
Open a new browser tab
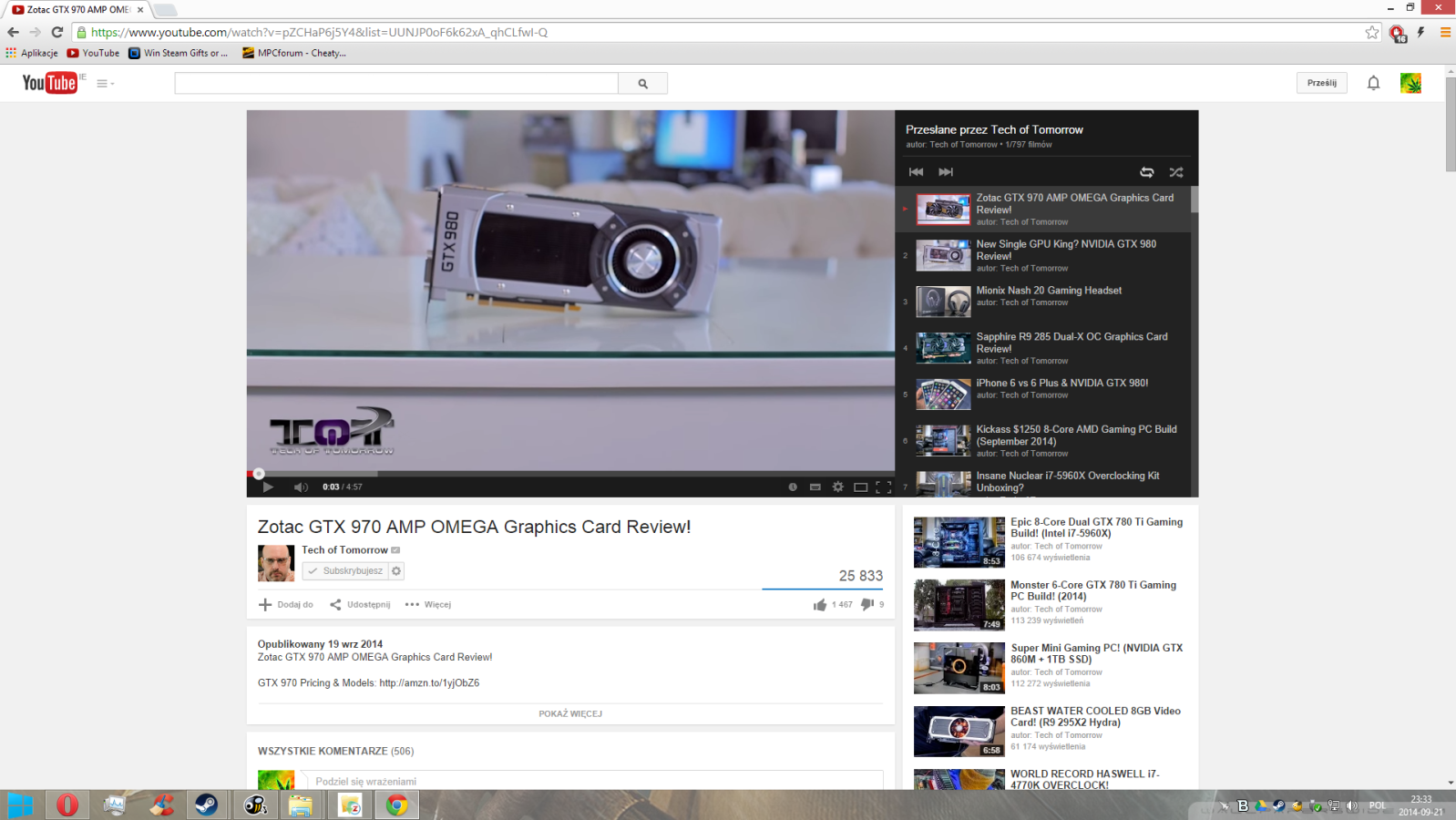pos(165,10)
